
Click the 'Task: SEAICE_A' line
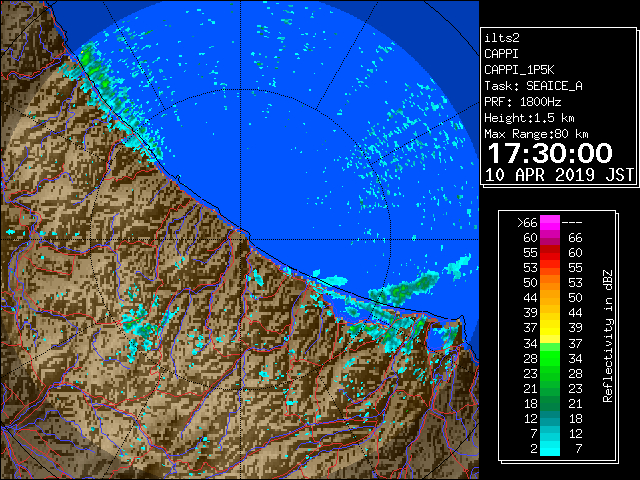(533, 86)
